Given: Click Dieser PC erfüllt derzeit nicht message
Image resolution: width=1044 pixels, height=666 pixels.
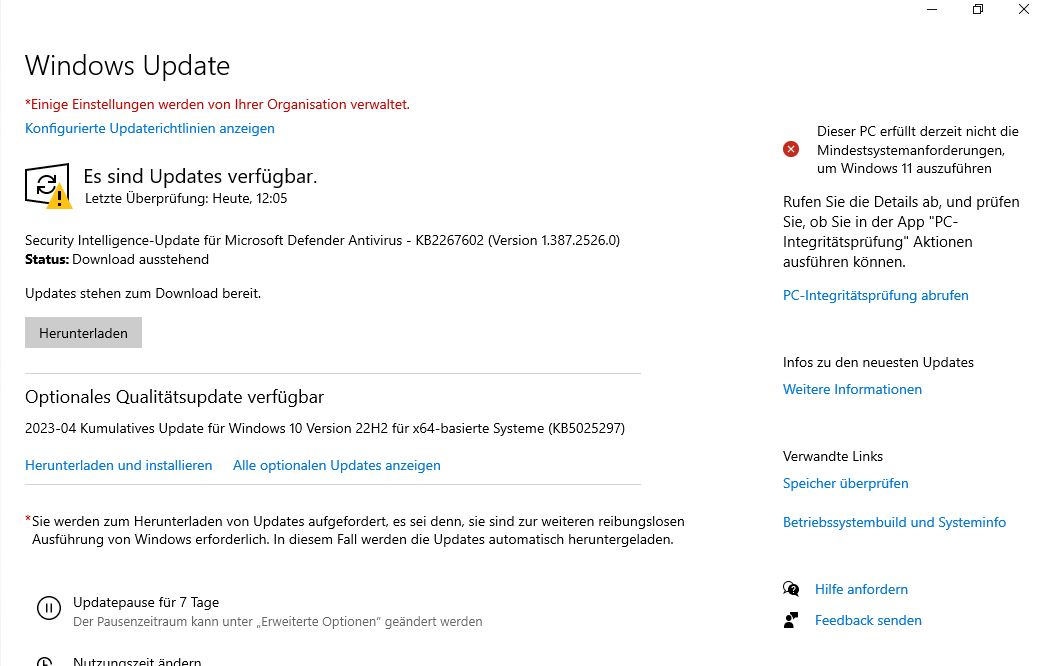Looking at the screenshot, I should coord(918,150).
